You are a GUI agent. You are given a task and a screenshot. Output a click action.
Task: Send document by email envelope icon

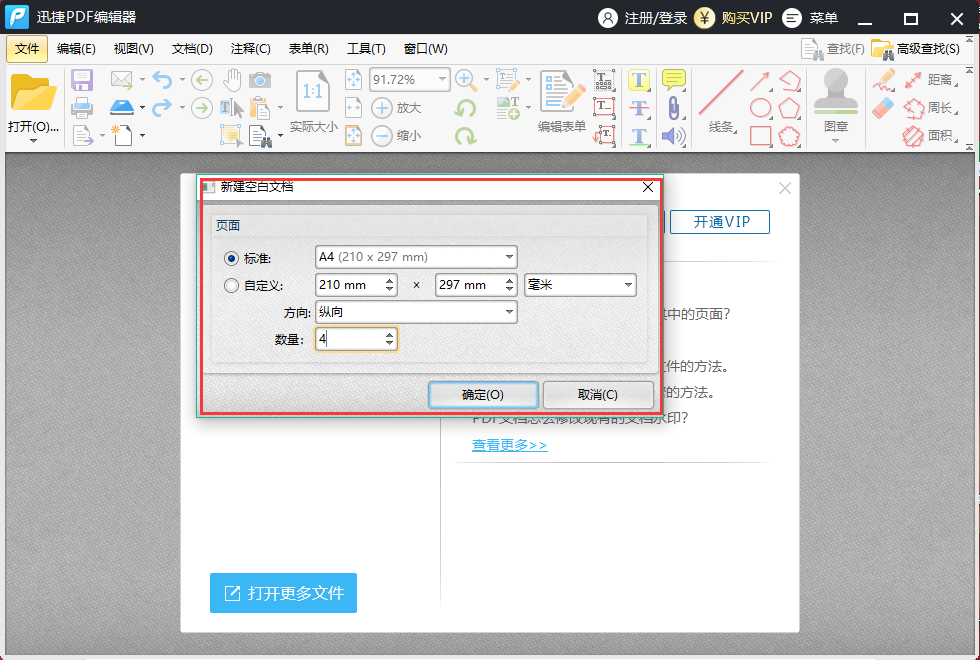point(121,80)
